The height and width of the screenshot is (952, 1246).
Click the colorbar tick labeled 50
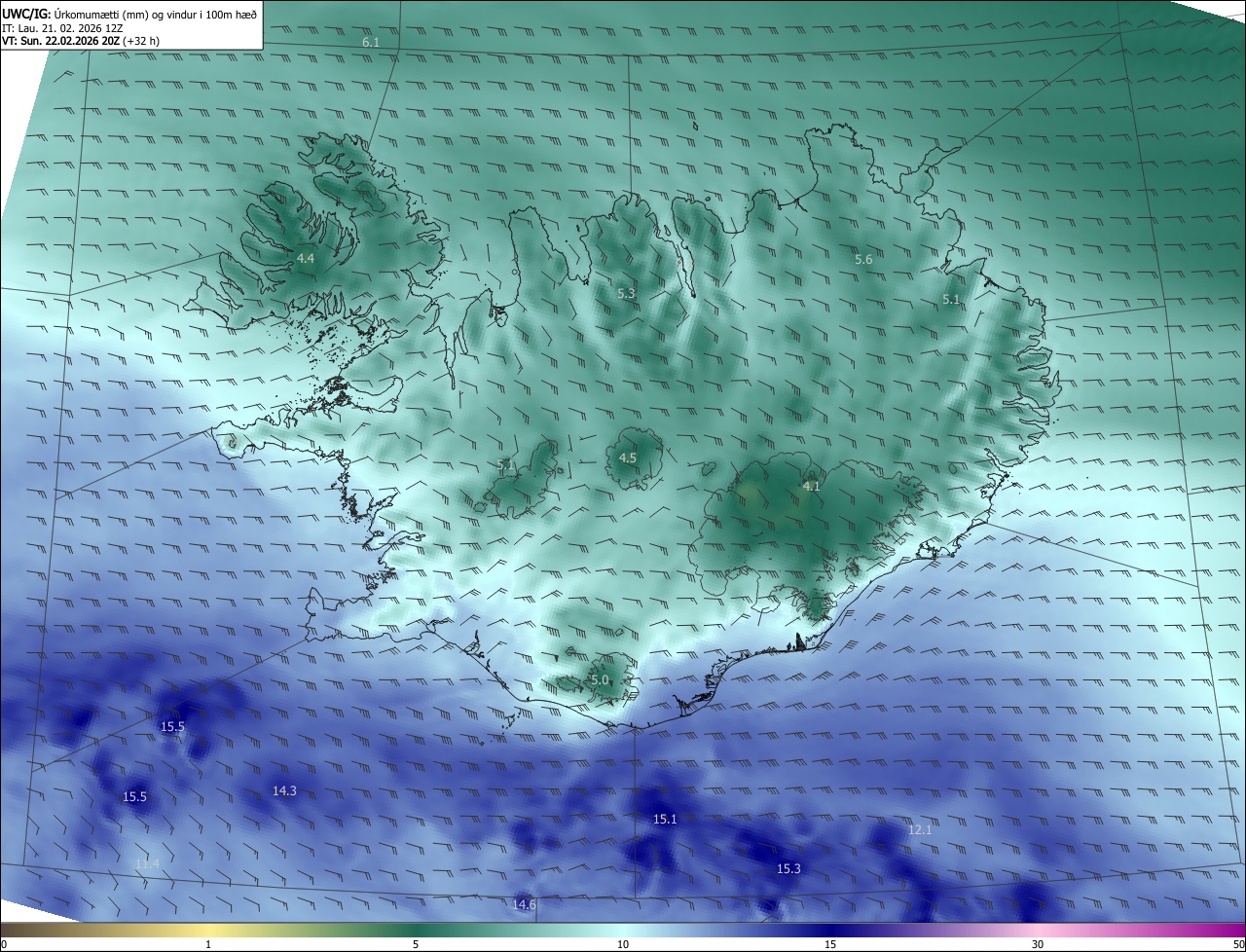(1238, 944)
